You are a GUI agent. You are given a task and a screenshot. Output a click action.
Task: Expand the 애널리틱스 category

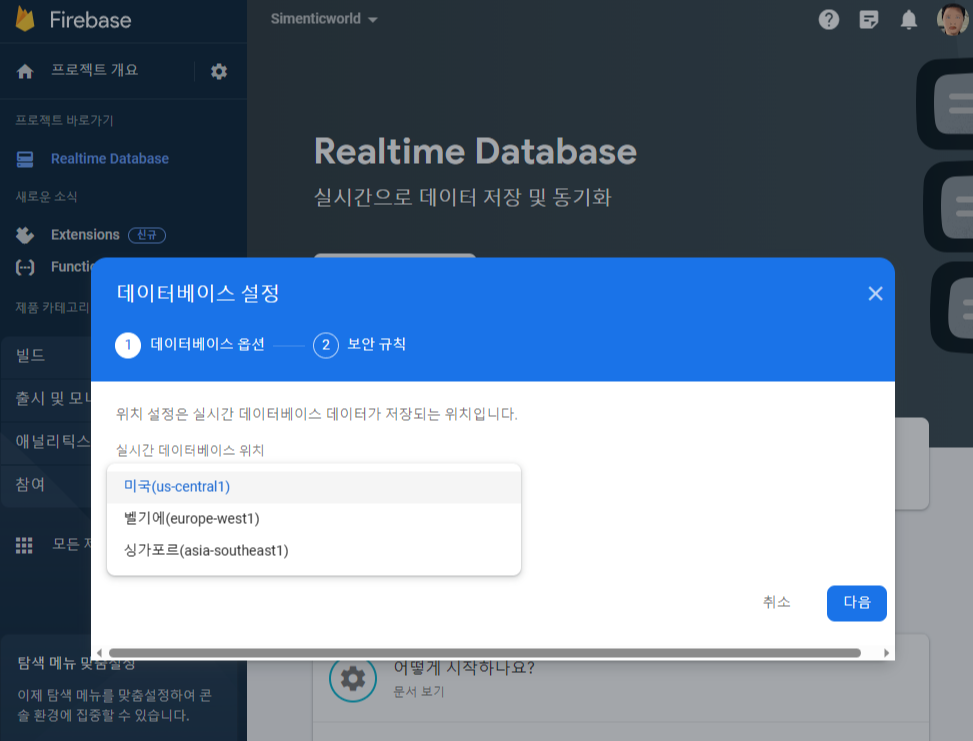click(x=47, y=442)
